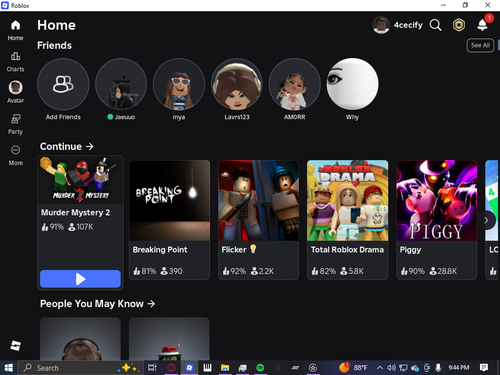Click the 4cecify username text

click(408, 25)
